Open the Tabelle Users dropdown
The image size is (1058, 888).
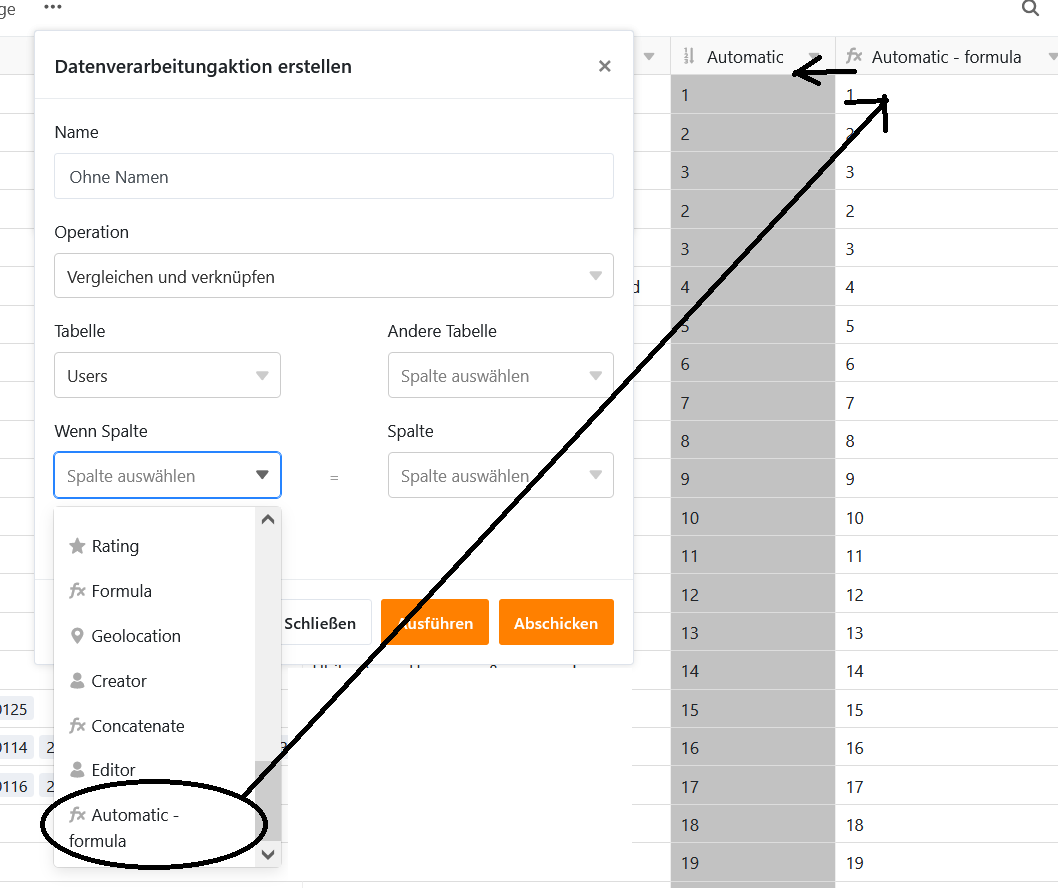(167, 376)
